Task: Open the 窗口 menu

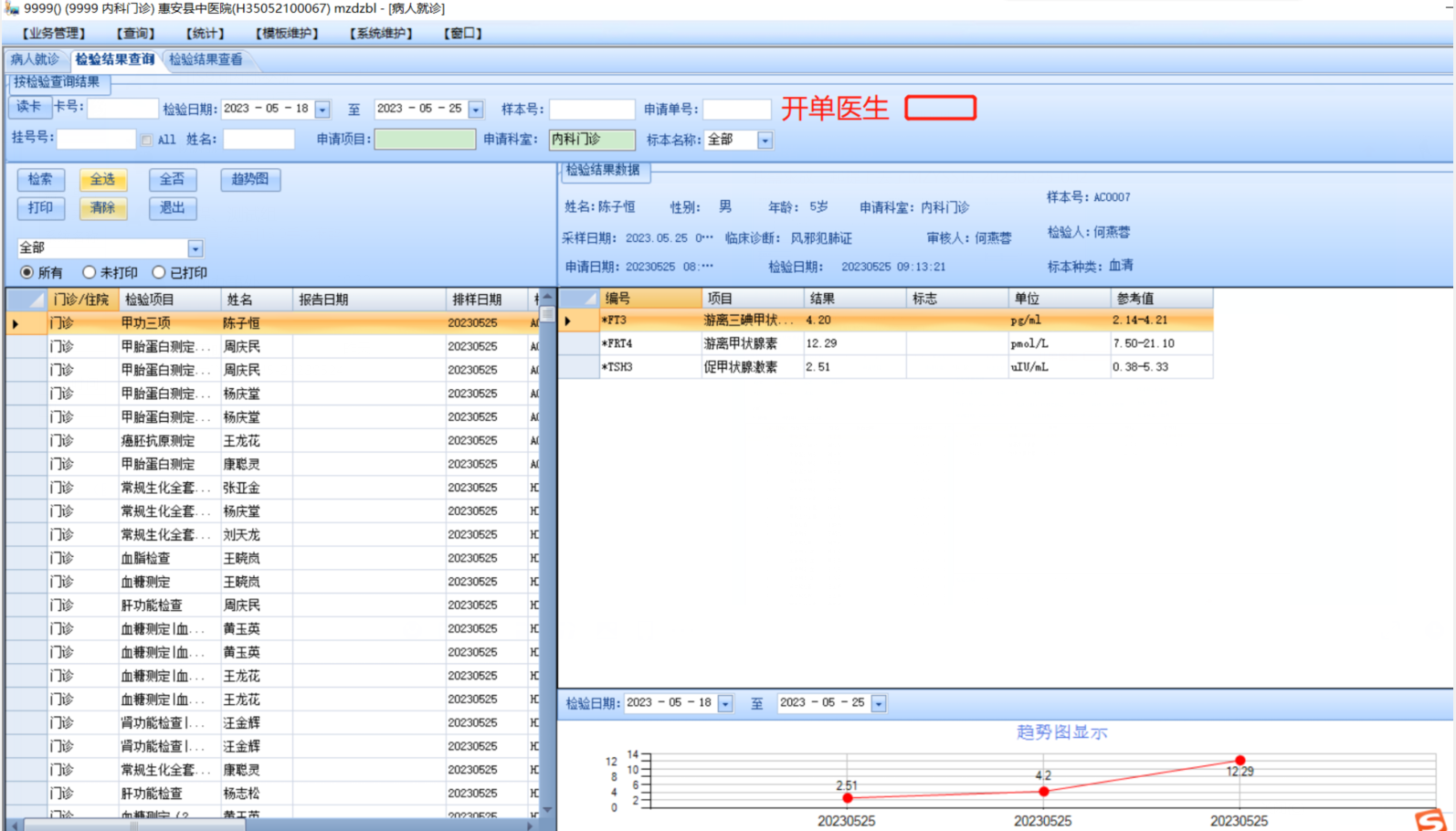Action: click(462, 34)
